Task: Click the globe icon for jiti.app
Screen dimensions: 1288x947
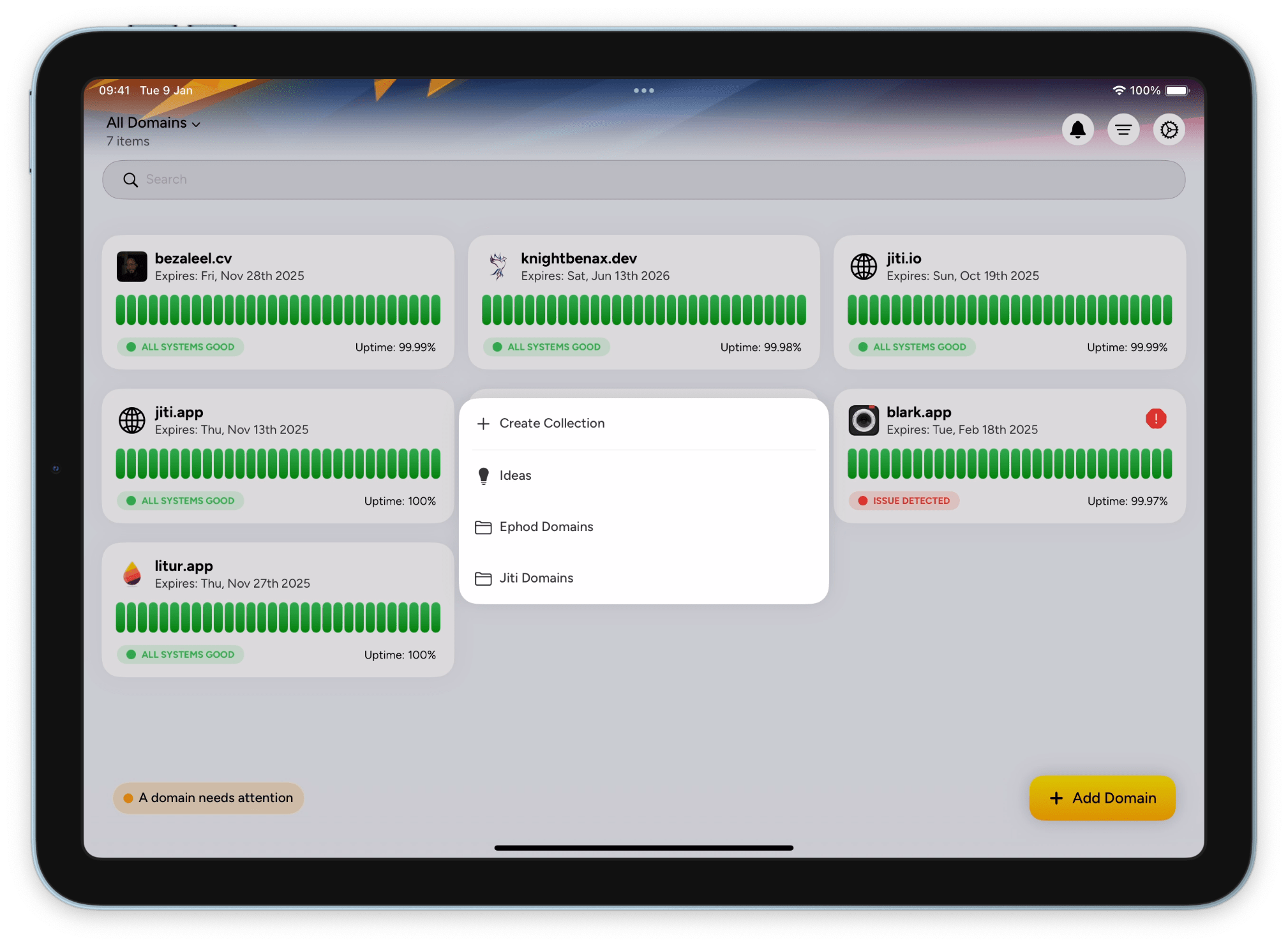Action: 132,420
